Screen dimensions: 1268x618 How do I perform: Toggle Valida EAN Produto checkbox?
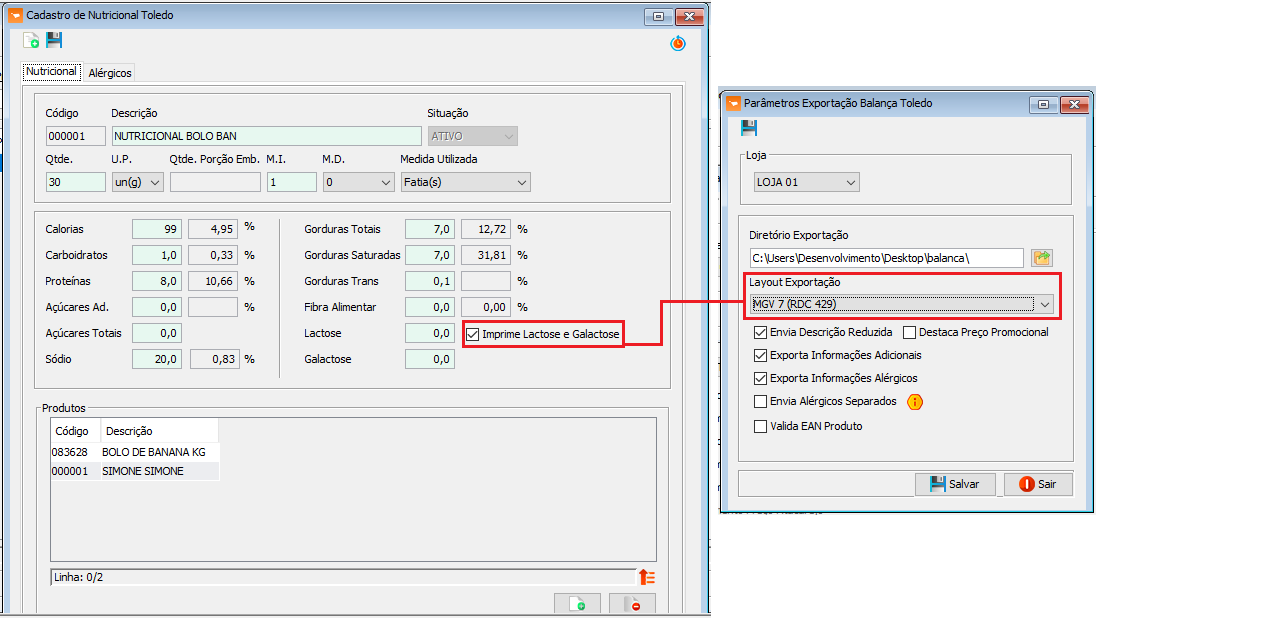coord(761,426)
